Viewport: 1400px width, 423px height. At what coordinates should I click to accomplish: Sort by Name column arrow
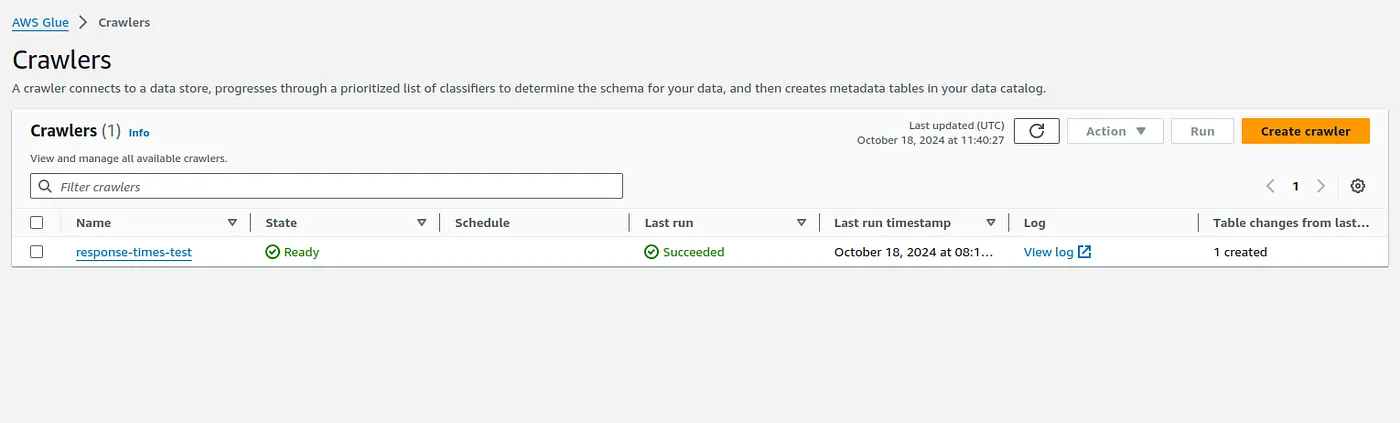tap(232, 222)
